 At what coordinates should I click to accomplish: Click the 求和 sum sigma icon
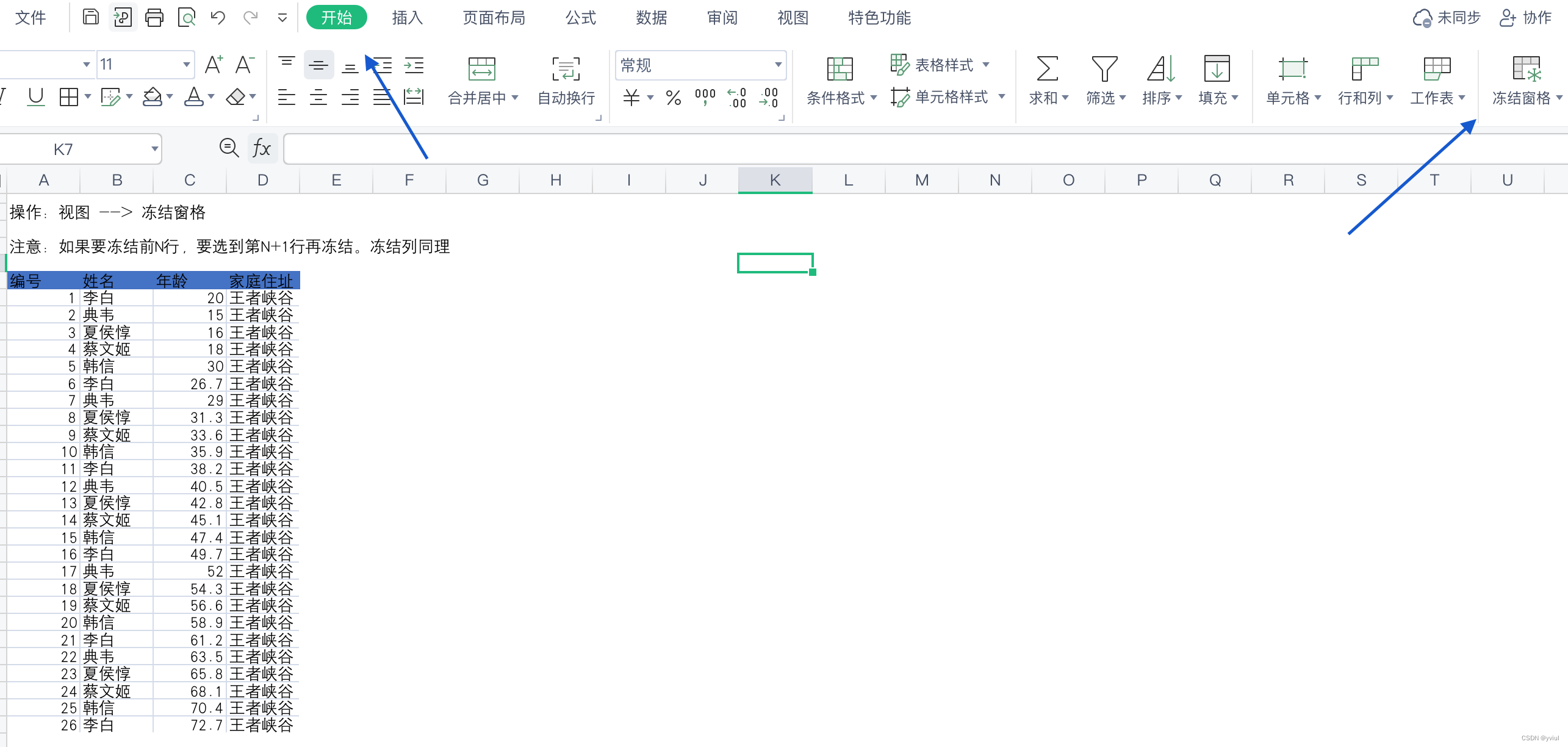click(1047, 69)
